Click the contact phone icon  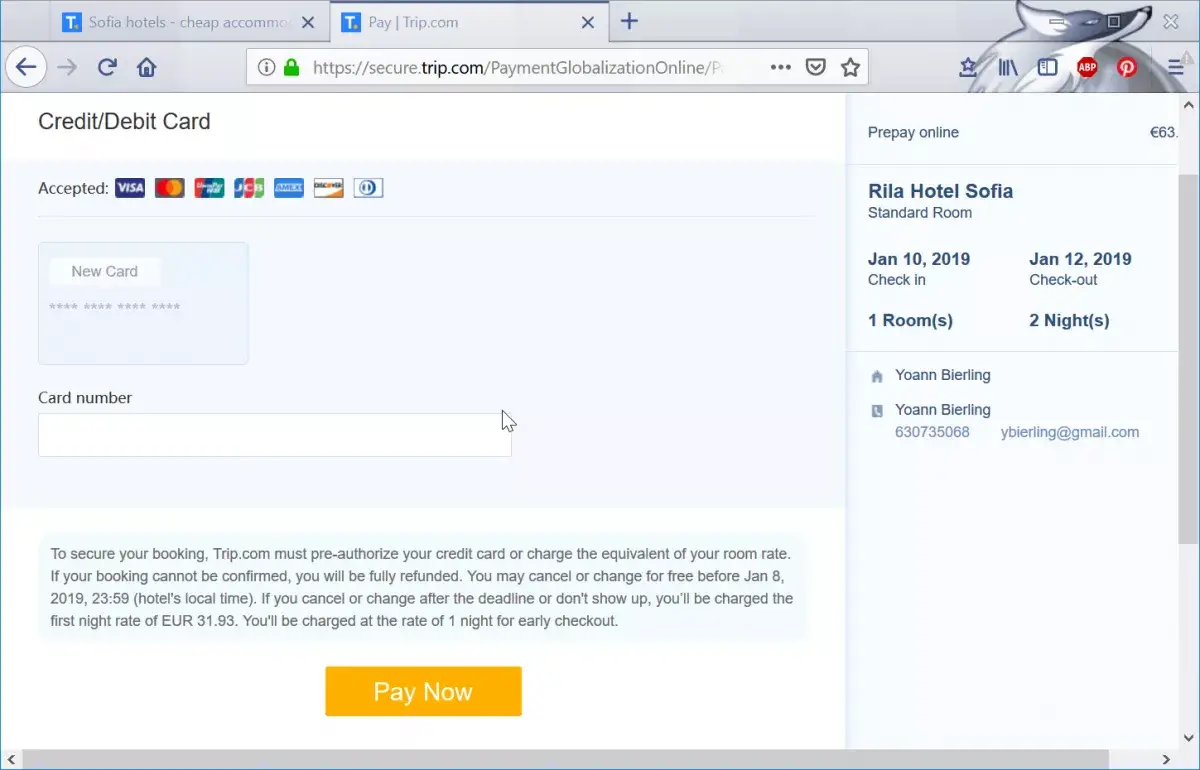(877, 411)
